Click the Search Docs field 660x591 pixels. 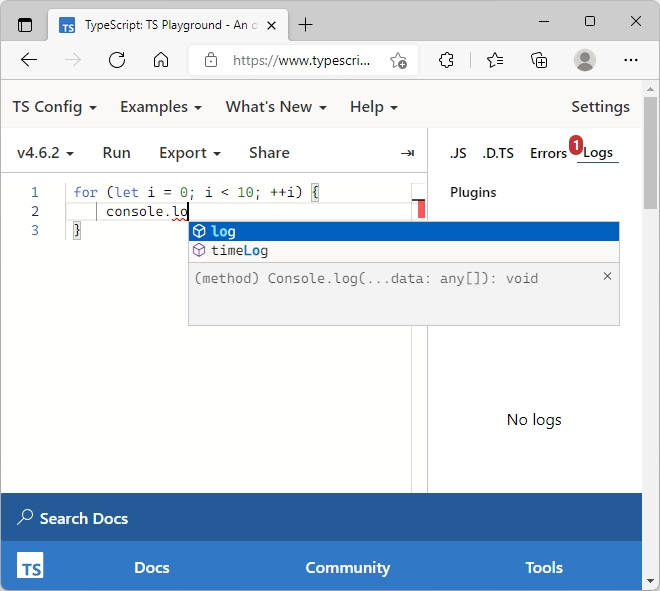[321, 518]
